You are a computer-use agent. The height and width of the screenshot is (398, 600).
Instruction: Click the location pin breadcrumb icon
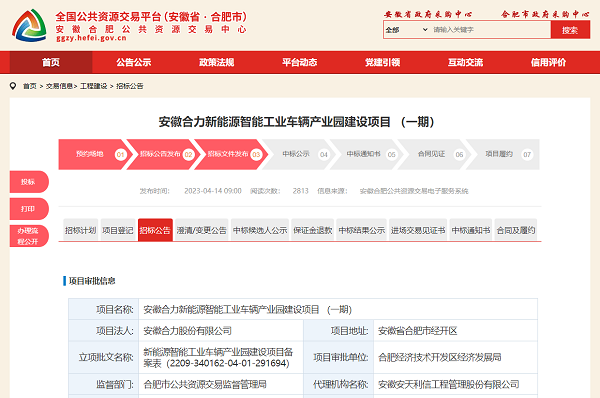point(13,86)
